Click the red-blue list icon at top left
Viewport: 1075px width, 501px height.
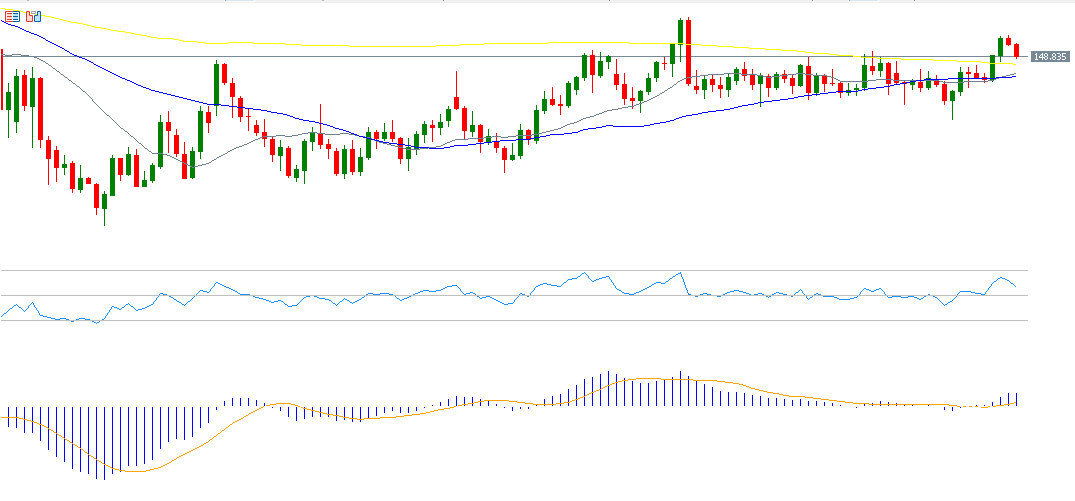pos(12,16)
